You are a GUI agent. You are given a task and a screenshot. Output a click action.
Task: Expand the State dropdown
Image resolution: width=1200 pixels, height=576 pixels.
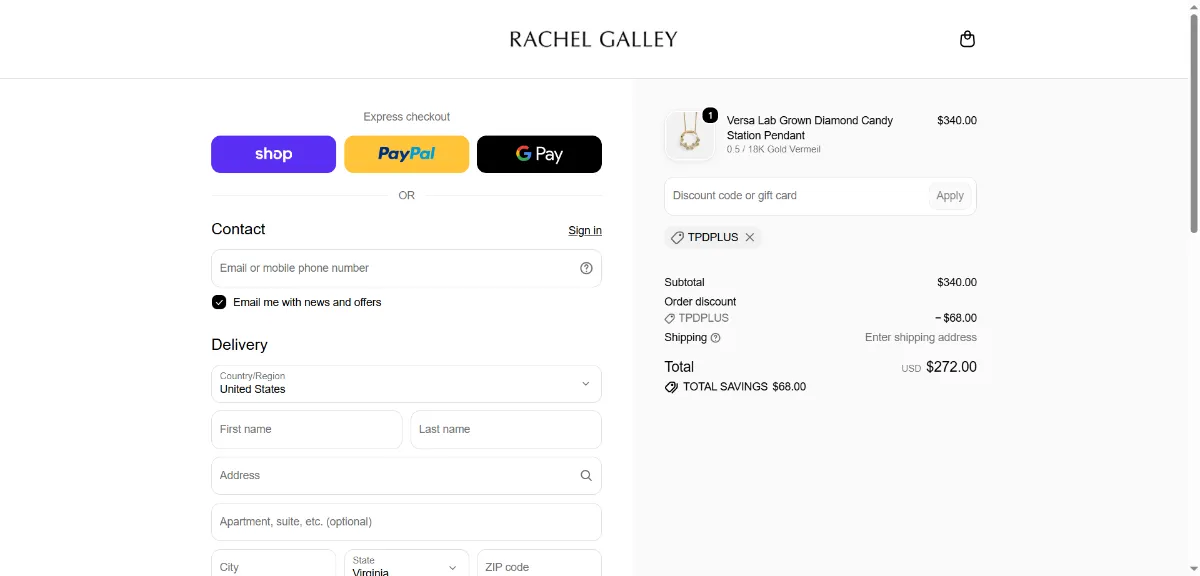[406, 566]
